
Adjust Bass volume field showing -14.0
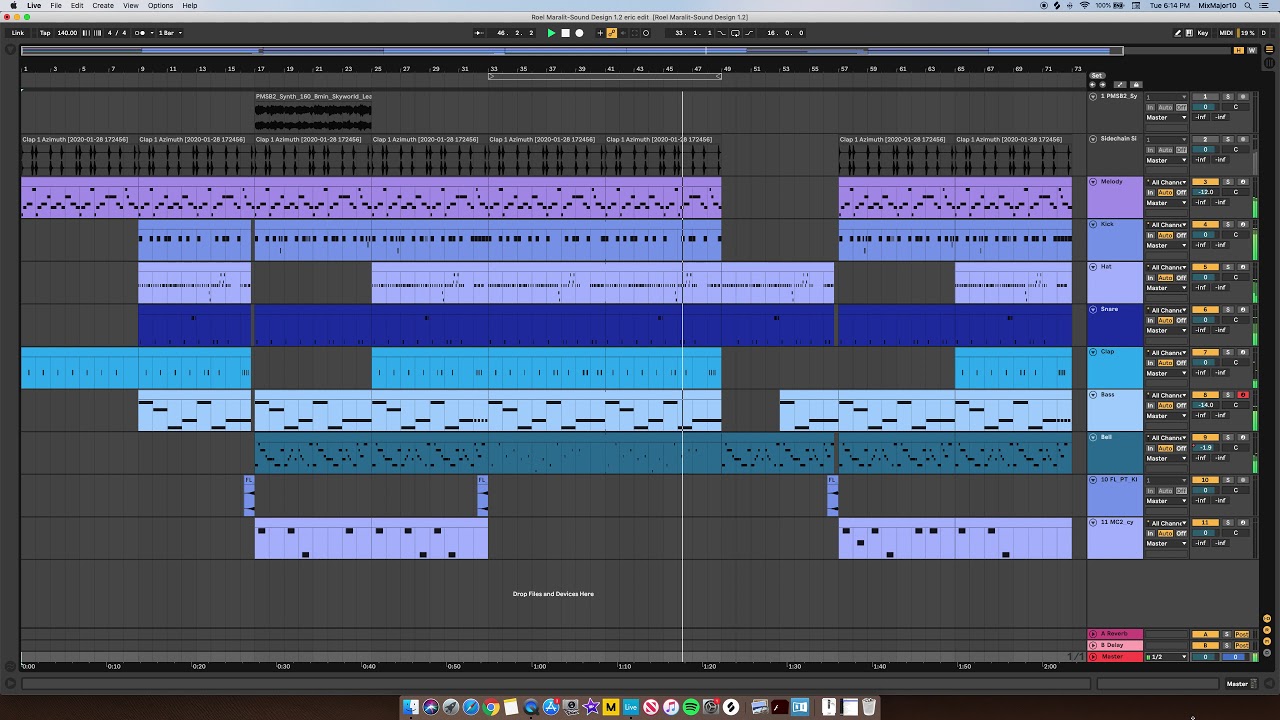pos(1205,405)
